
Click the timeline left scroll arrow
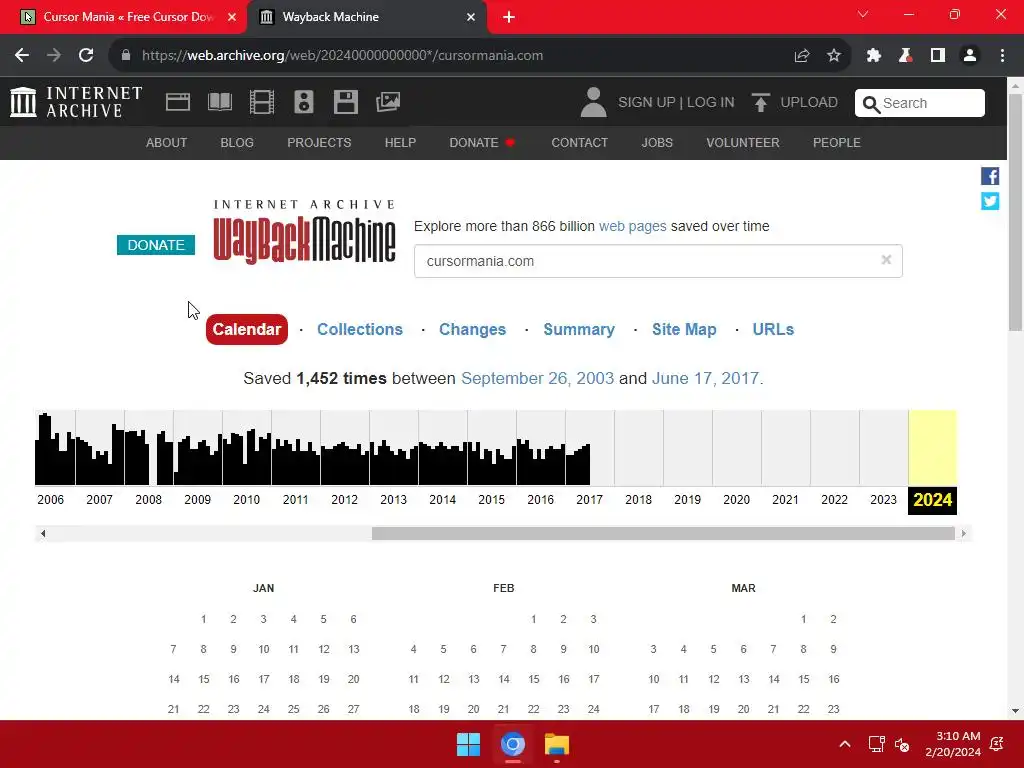[43, 534]
